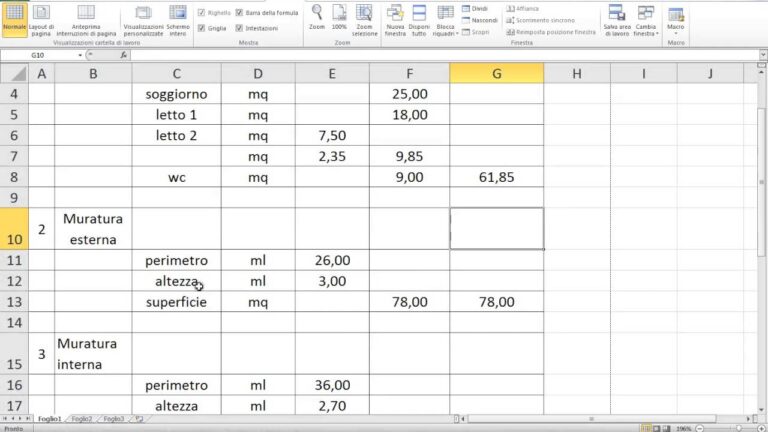Click the insert new sheet tab icon

click(x=140, y=419)
